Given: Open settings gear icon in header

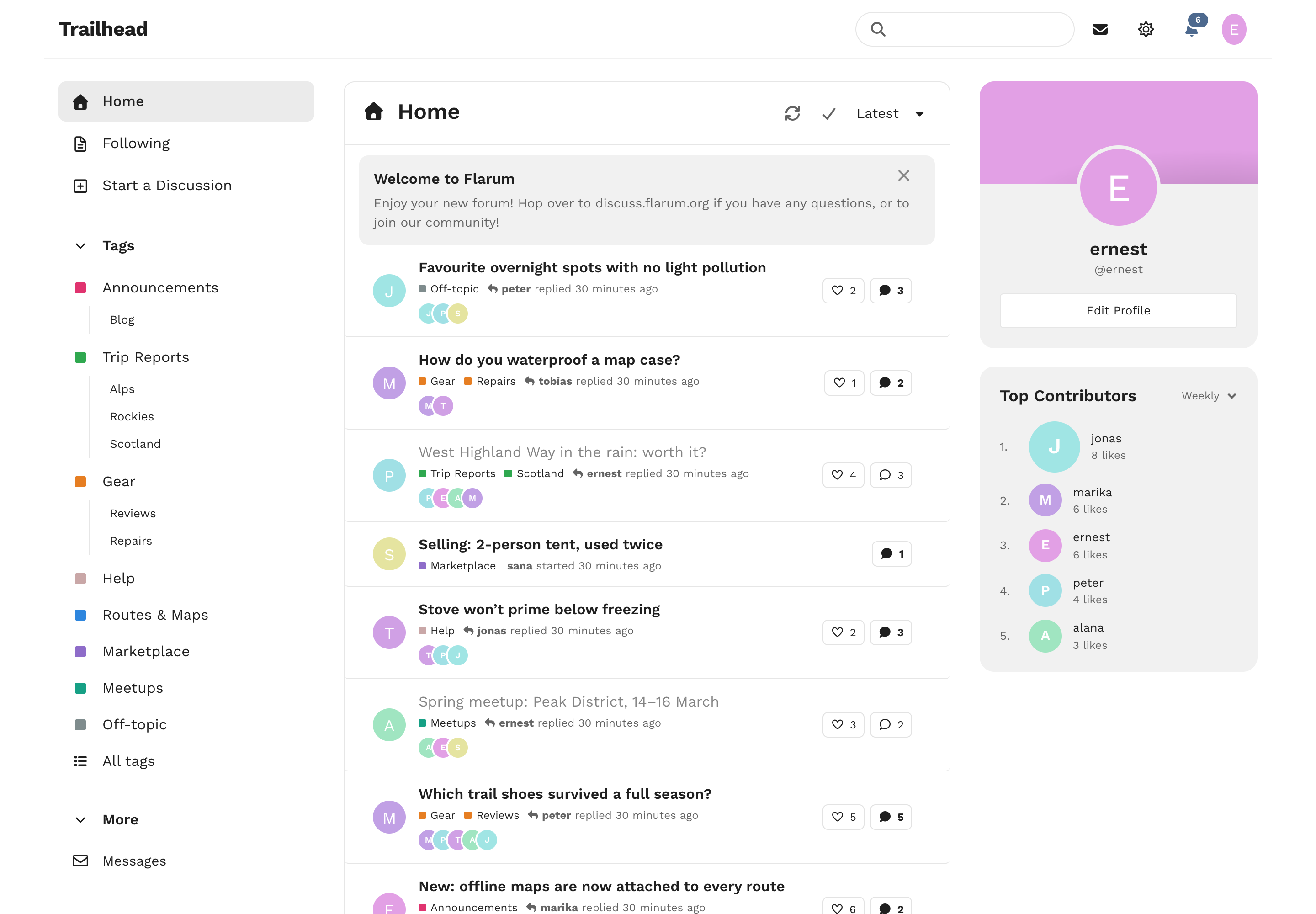Looking at the screenshot, I should click(x=1146, y=29).
